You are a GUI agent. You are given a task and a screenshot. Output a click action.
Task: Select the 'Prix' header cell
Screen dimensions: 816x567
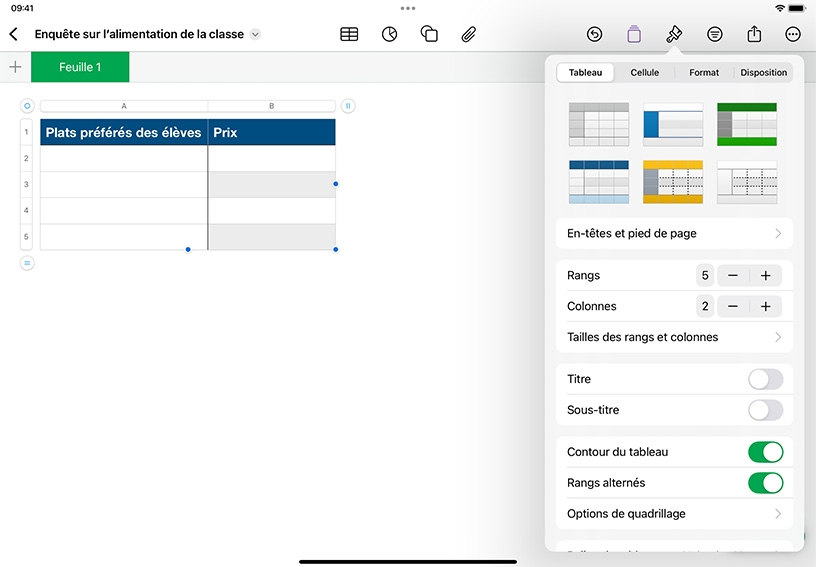pyautogui.click(x=272, y=132)
